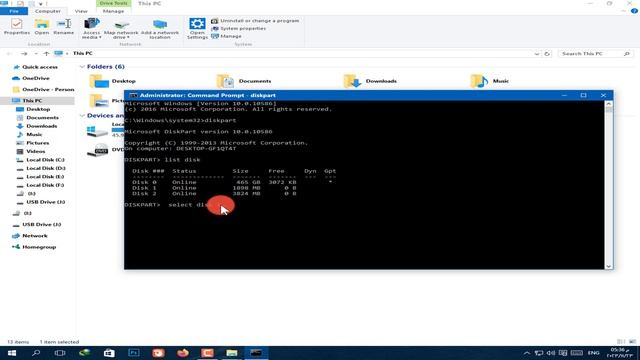
Task: Open System properties from the ribbon
Action: click(x=239, y=28)
